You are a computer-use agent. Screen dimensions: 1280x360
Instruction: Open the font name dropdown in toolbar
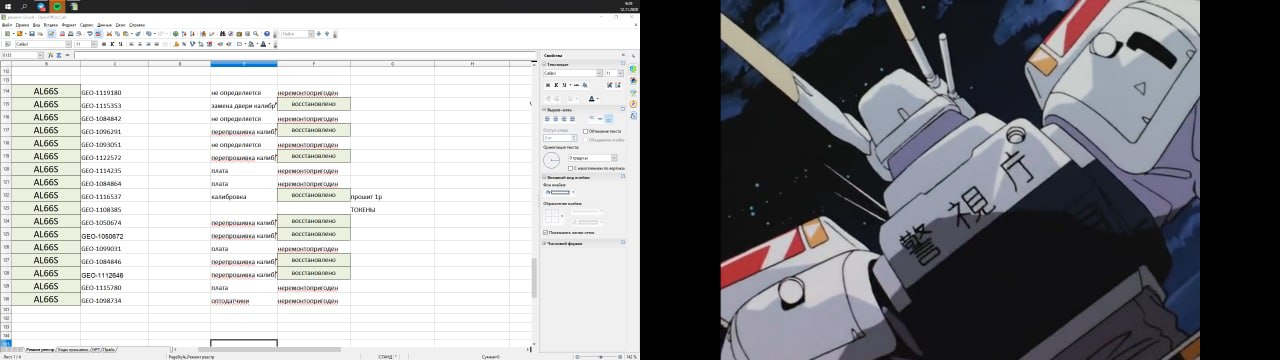[x=68, y=44]
